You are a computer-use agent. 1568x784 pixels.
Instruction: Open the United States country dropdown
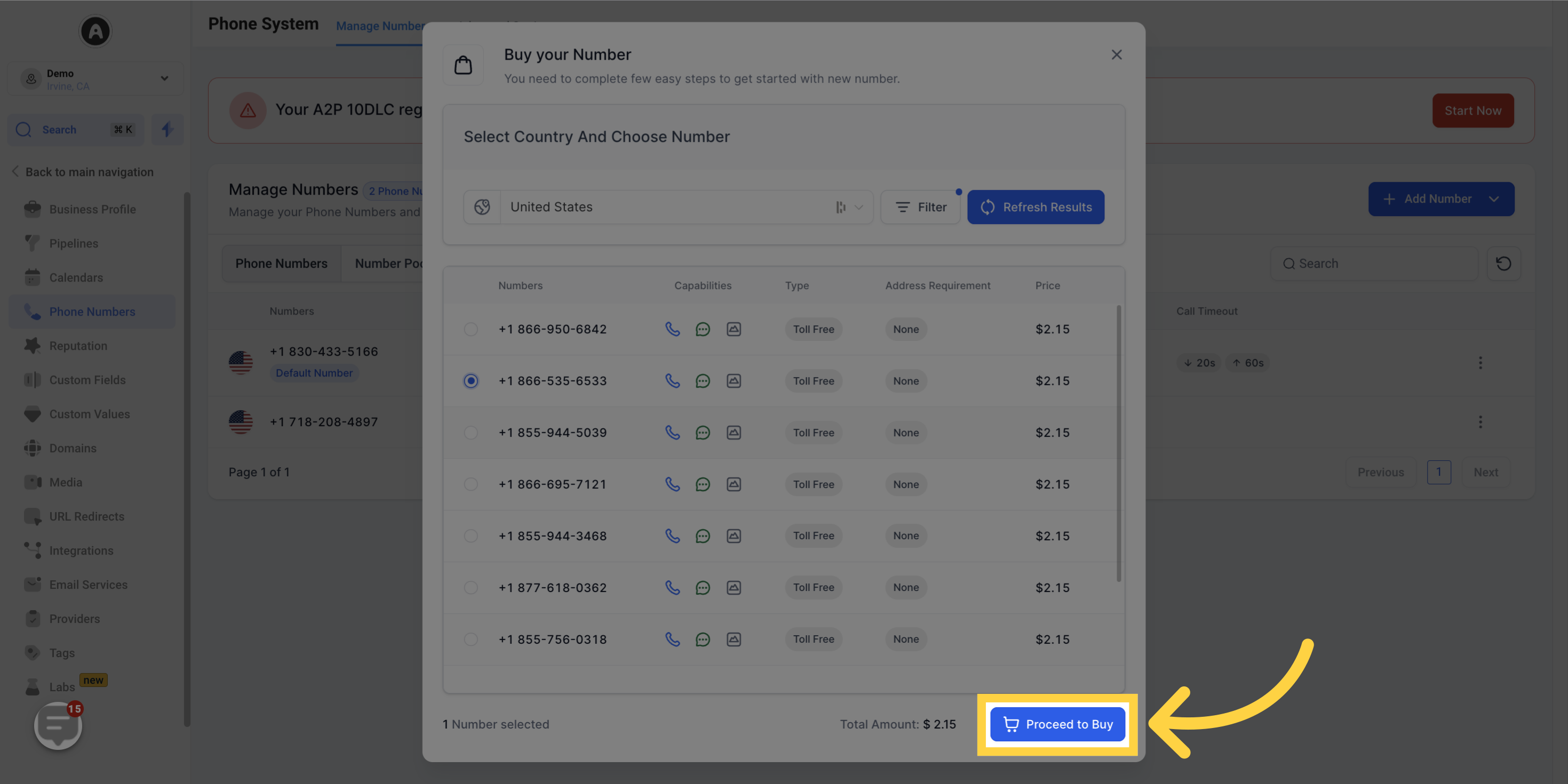click(687, 207)
